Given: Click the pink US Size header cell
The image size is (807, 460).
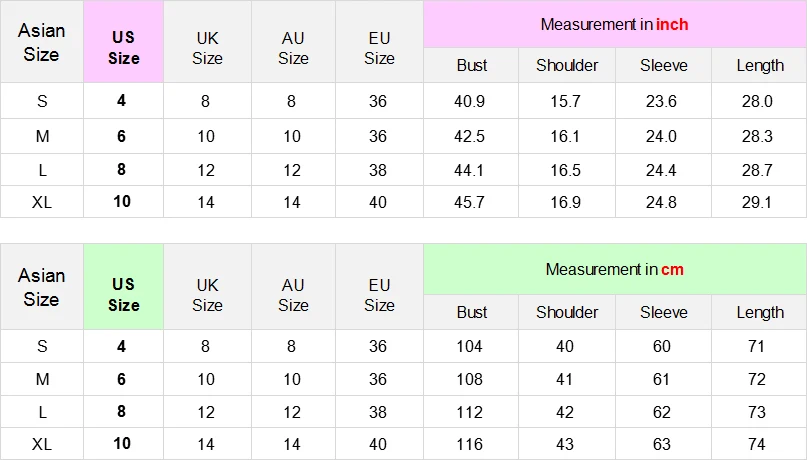Looking at the screenshot, I should [x=124, y=42].
